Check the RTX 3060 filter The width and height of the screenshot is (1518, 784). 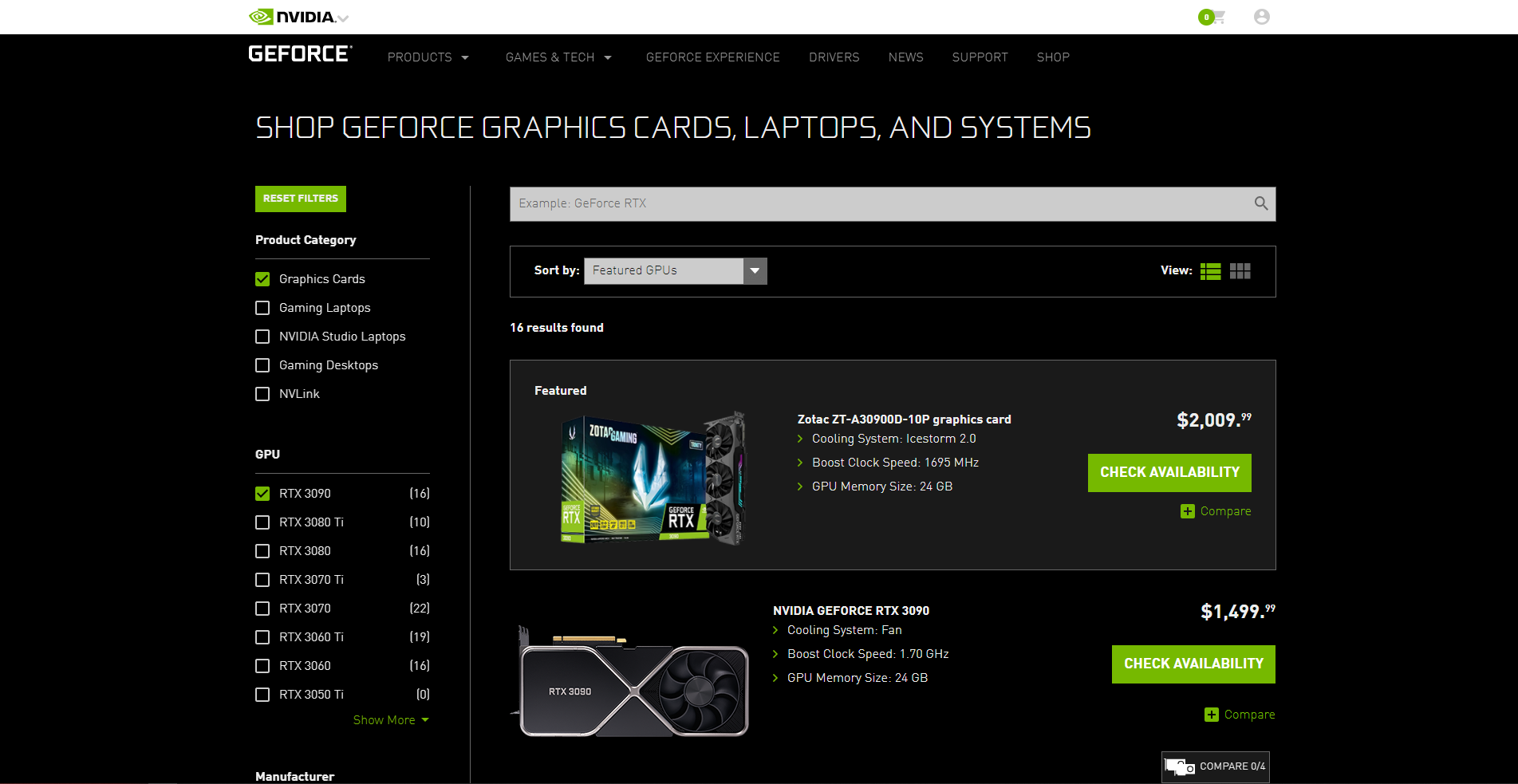pyautogui.click(x=262, y=666)
